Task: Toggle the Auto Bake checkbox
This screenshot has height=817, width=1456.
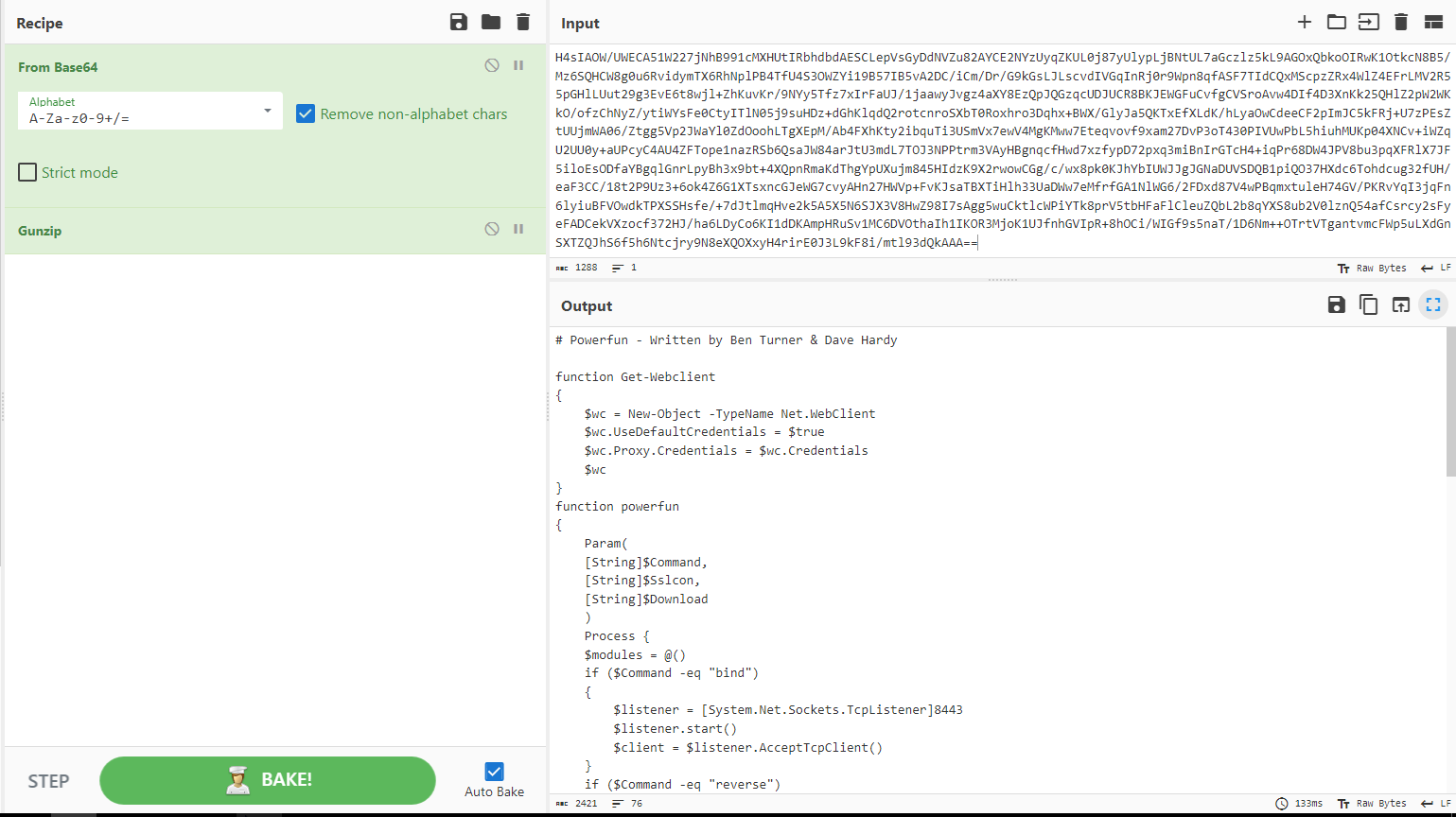Action: pos(494,772)
